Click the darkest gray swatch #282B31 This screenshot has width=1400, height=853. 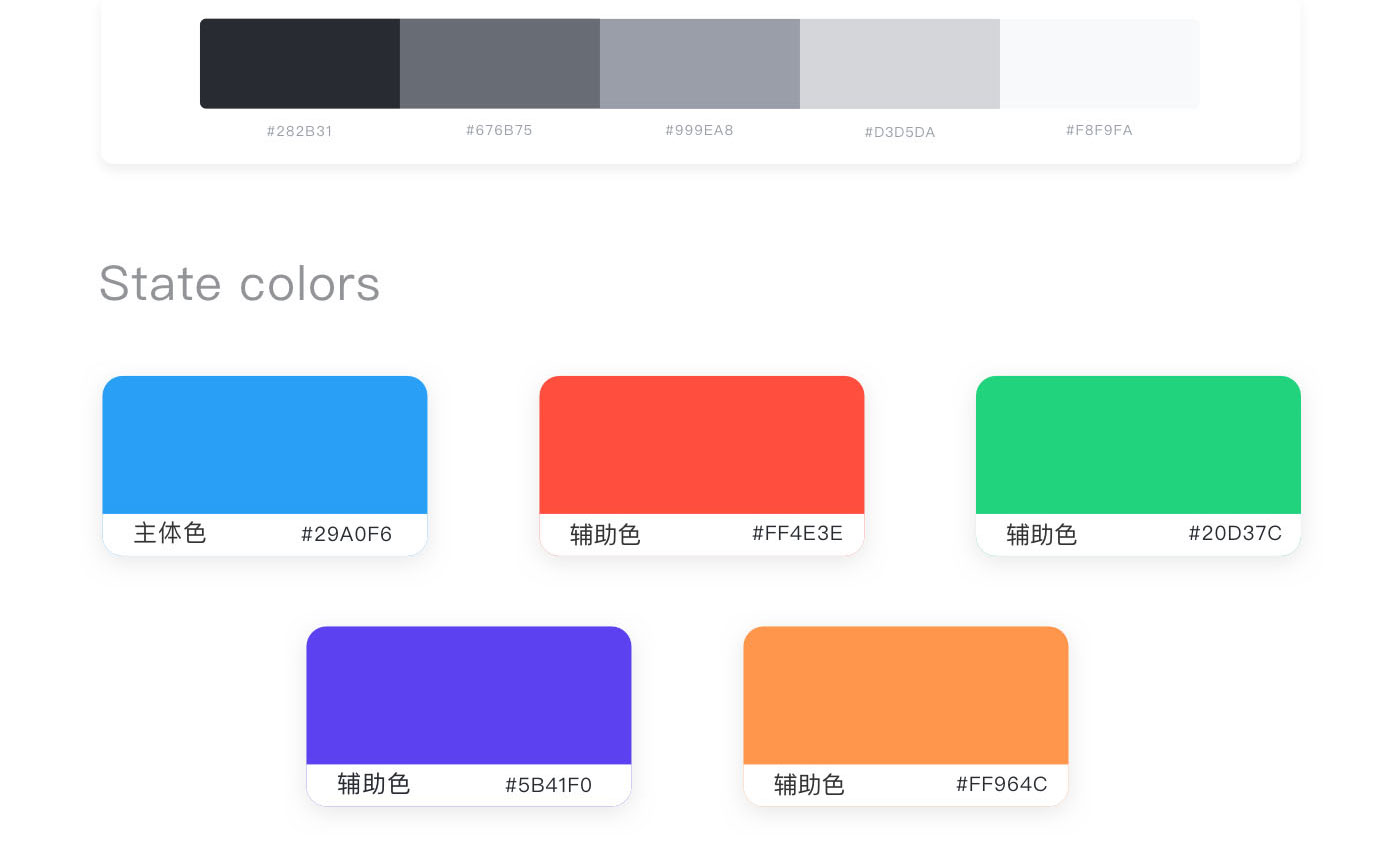(x=300, y=63)
